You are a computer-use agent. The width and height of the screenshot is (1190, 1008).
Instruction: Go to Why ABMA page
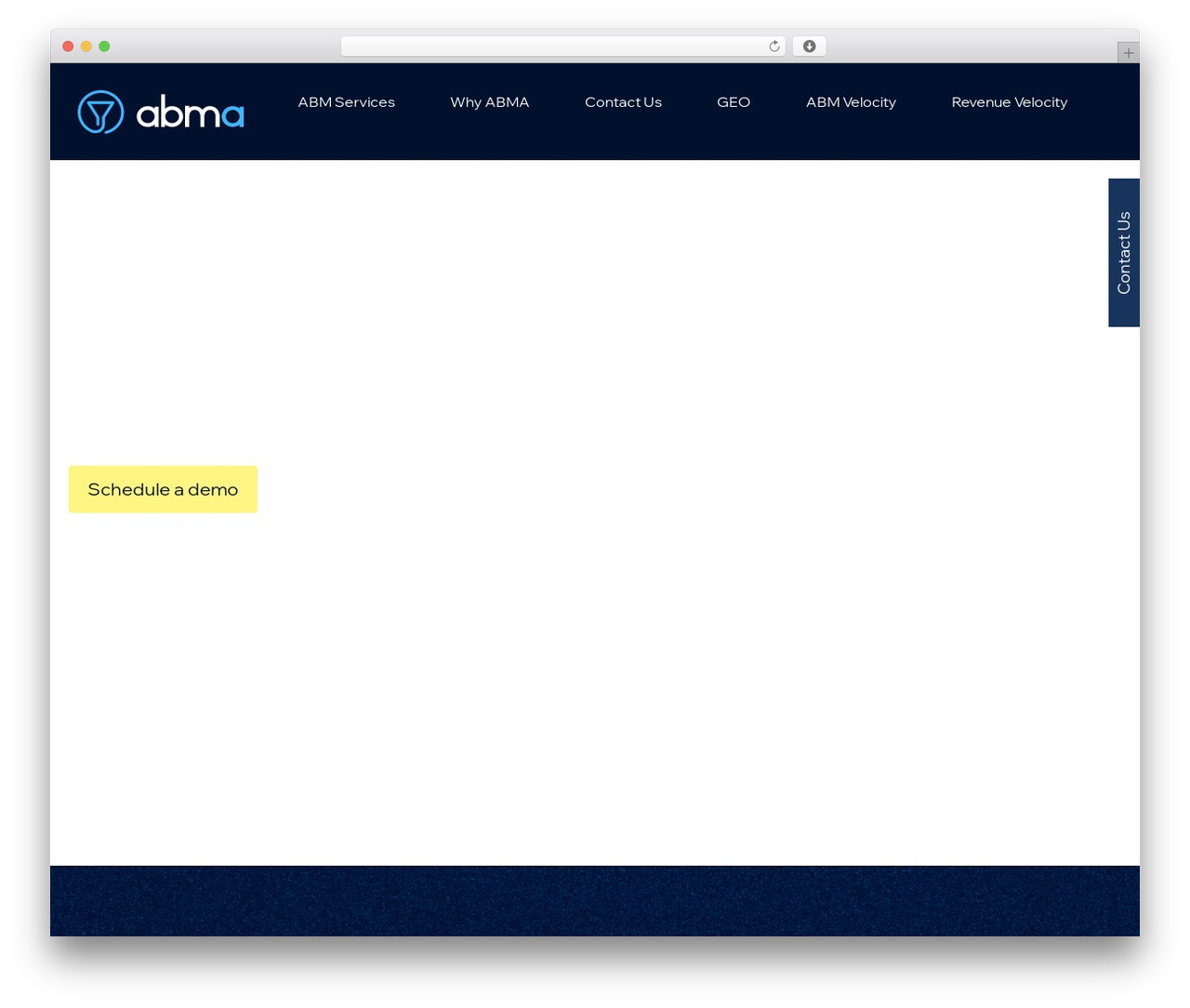pos(490,102)
